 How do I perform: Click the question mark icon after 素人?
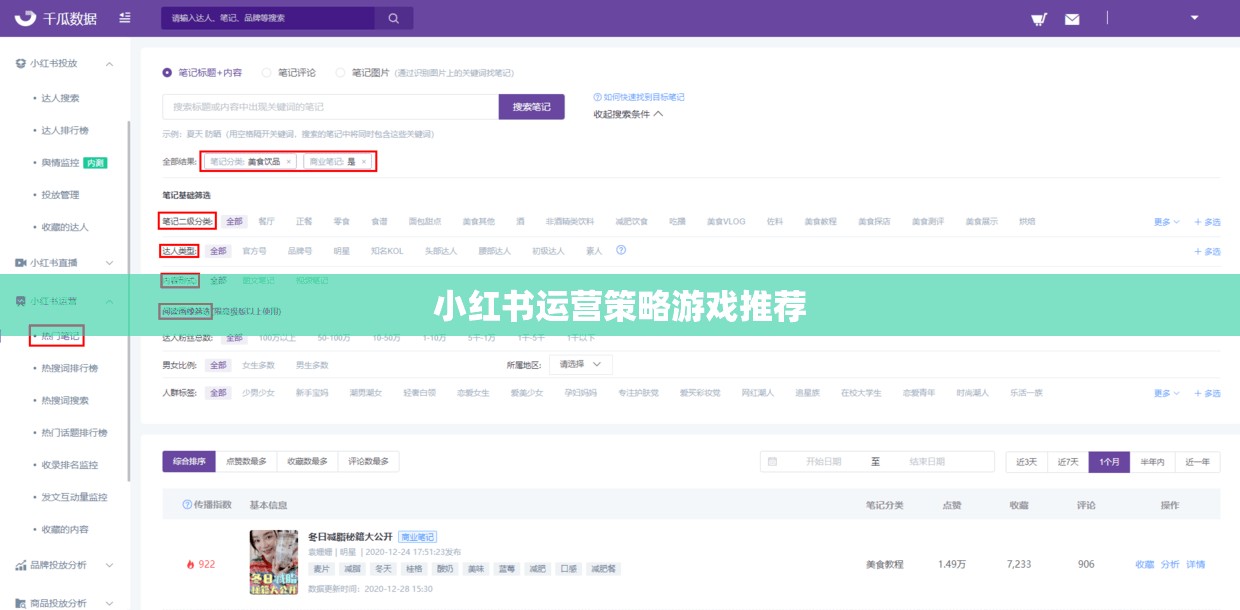coord(621,250)
